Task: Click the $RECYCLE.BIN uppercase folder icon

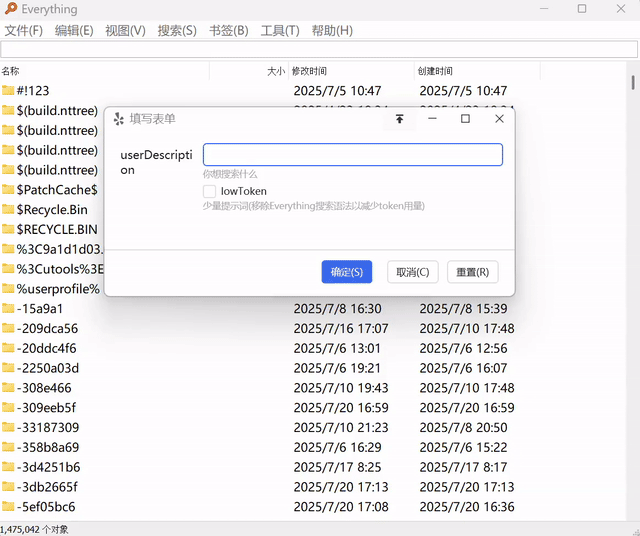Action: (8, 229)
